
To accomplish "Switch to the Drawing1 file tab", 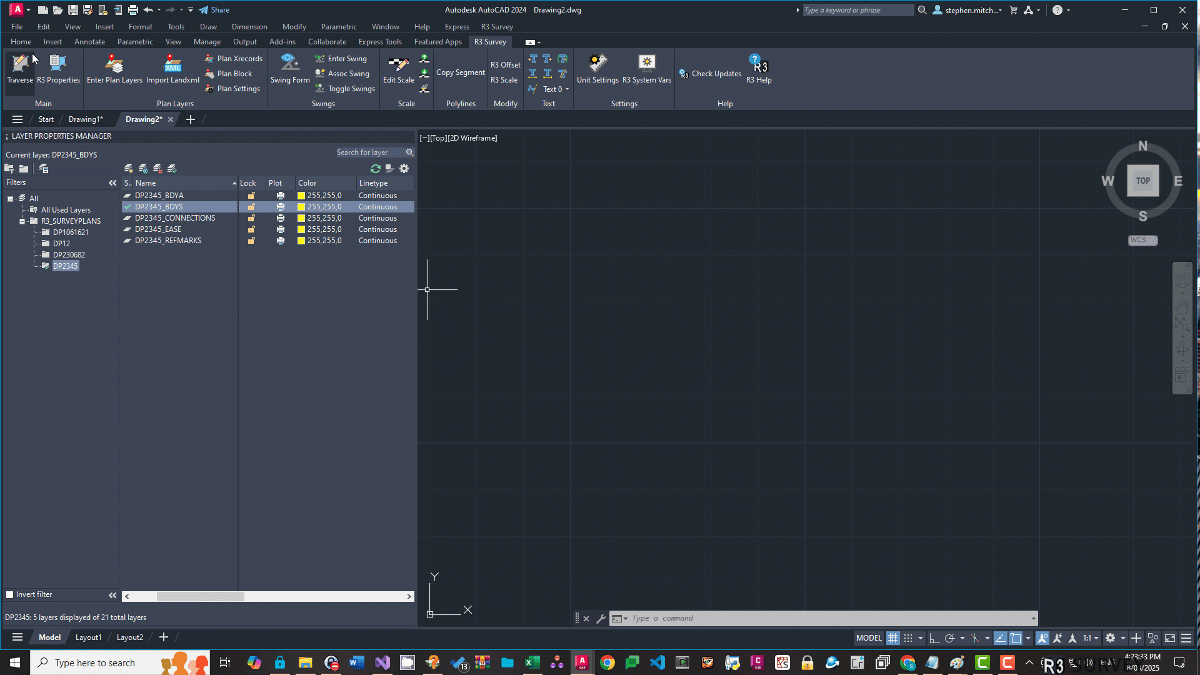I will click(x=86, y=119).
